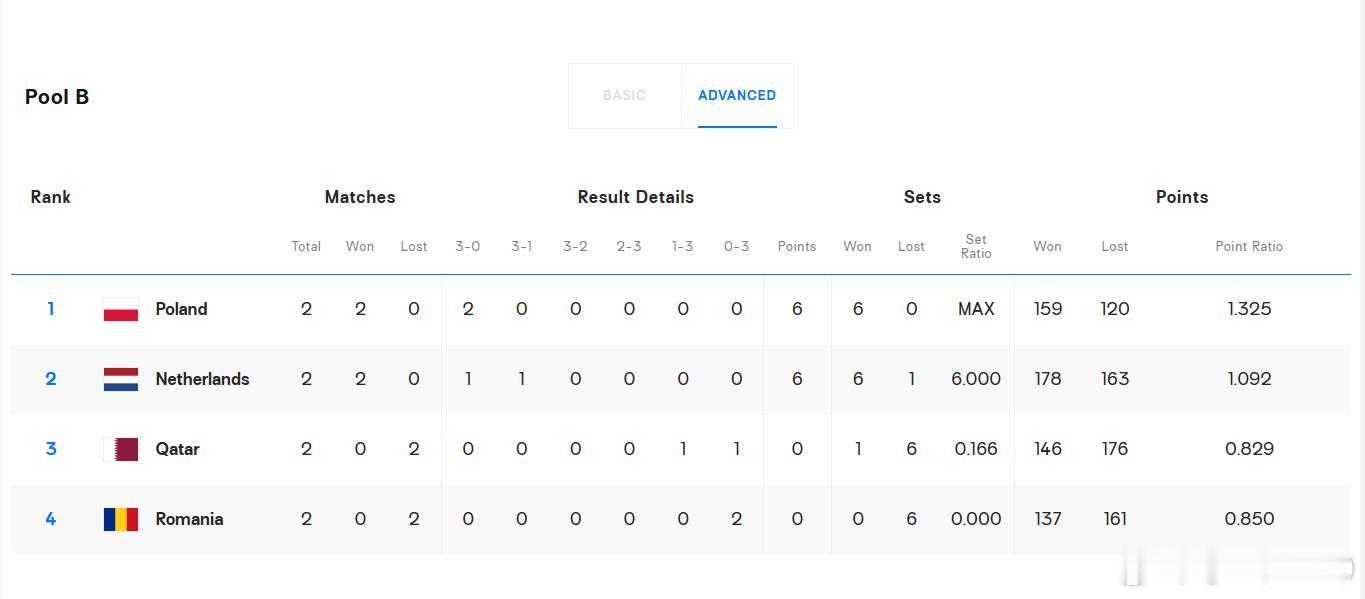The width and height of the screenshot is (1365, 599).
Task: Click the Result Details group header
Action: pyautogui.click(x=636, y=197)
